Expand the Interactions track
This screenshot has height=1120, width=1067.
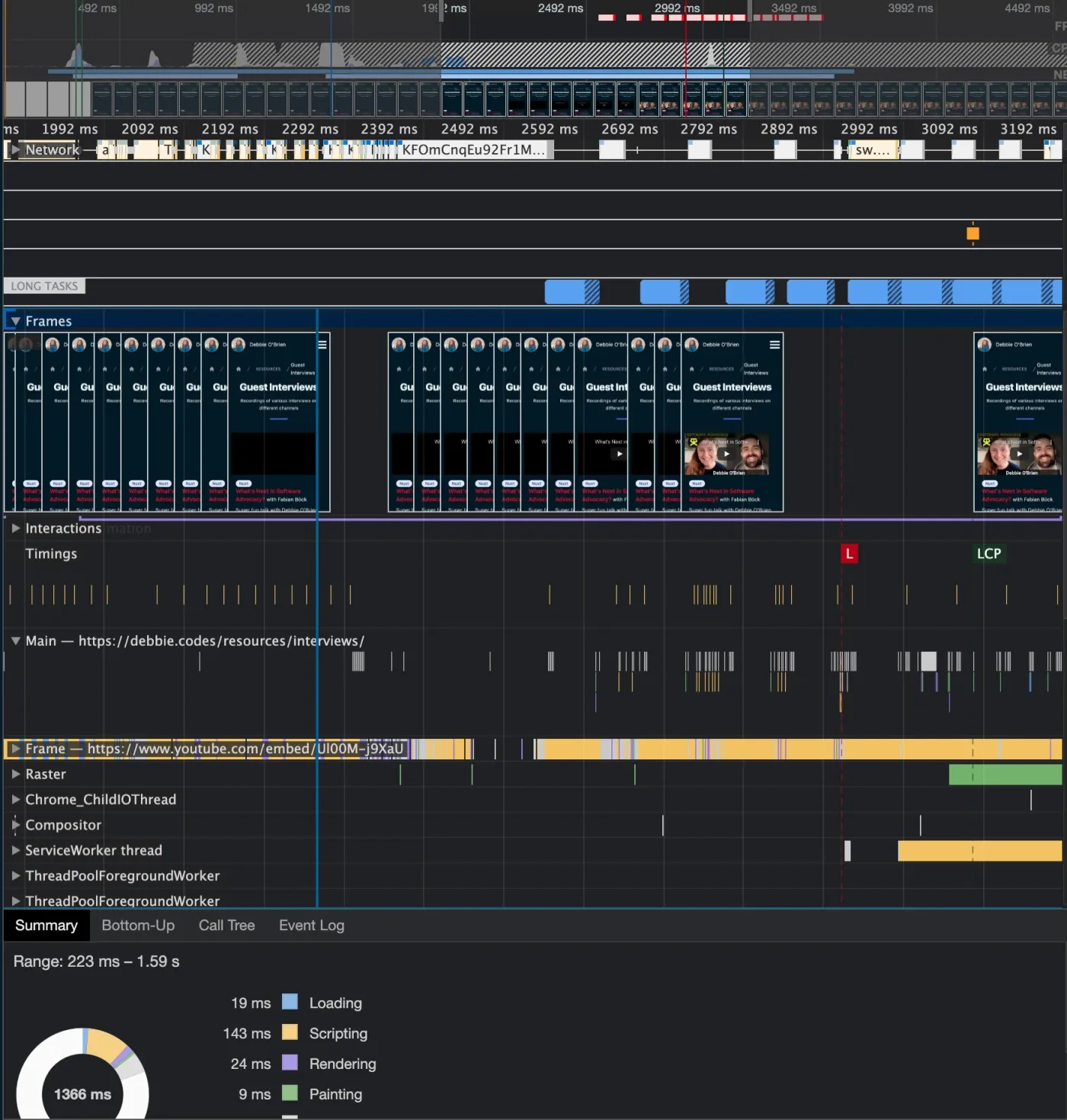[x=15, y=528]
